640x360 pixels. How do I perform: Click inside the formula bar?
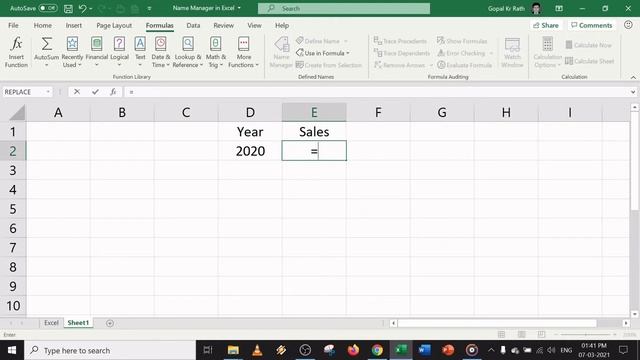[x=376, y=92]
